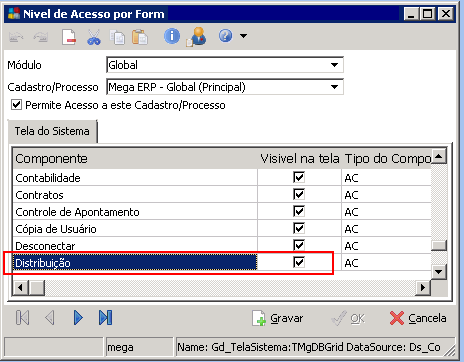Open the Cadastro/Processo dropdown
Viewport: 464px width, 362px height.
coord(334,87)
